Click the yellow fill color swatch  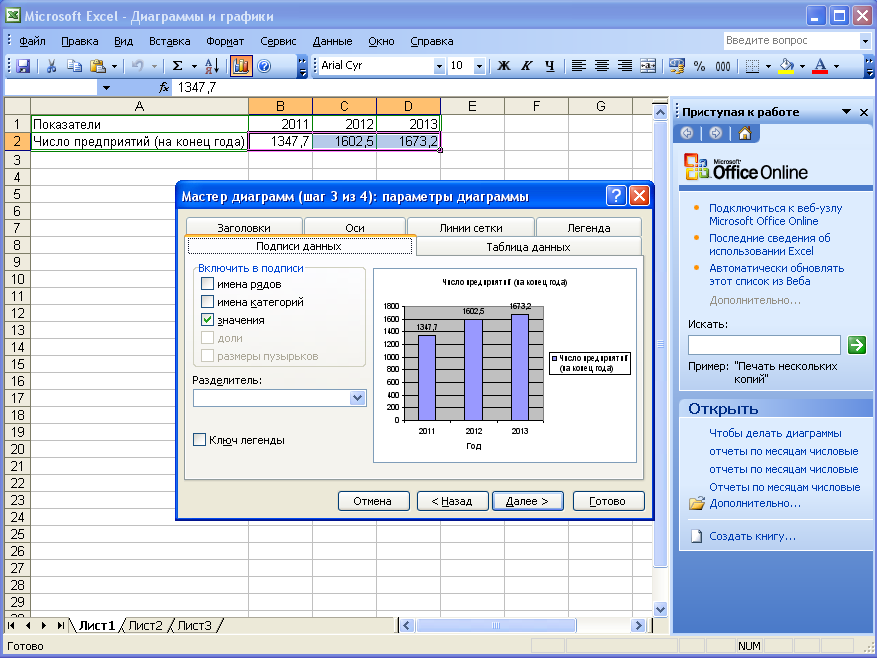click(x=786, y=66)
